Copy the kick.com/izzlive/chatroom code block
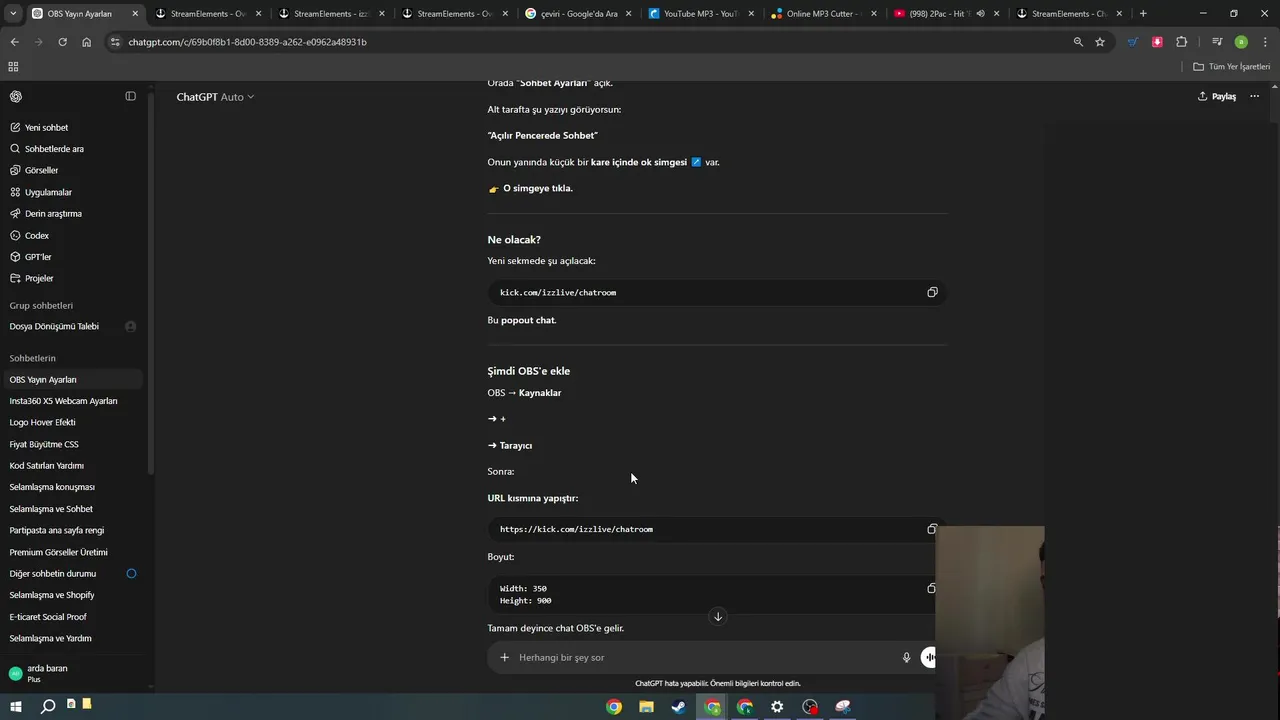The width and height of the screenshot is (1280, 720). click(x=932, y=292)
